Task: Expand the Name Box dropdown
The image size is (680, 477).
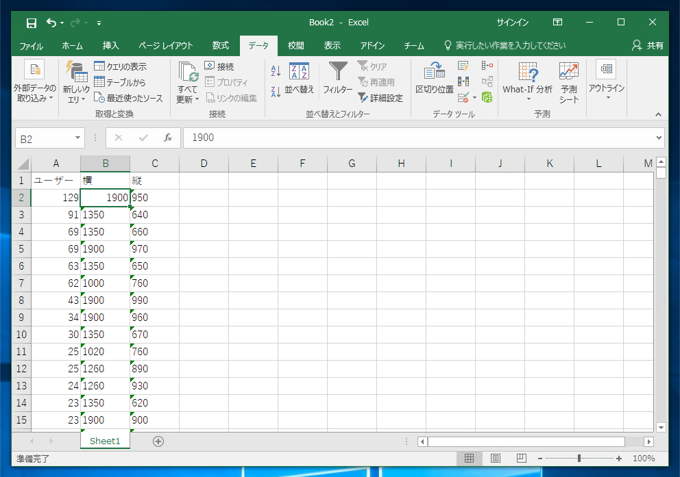Action: click(78, 138)
